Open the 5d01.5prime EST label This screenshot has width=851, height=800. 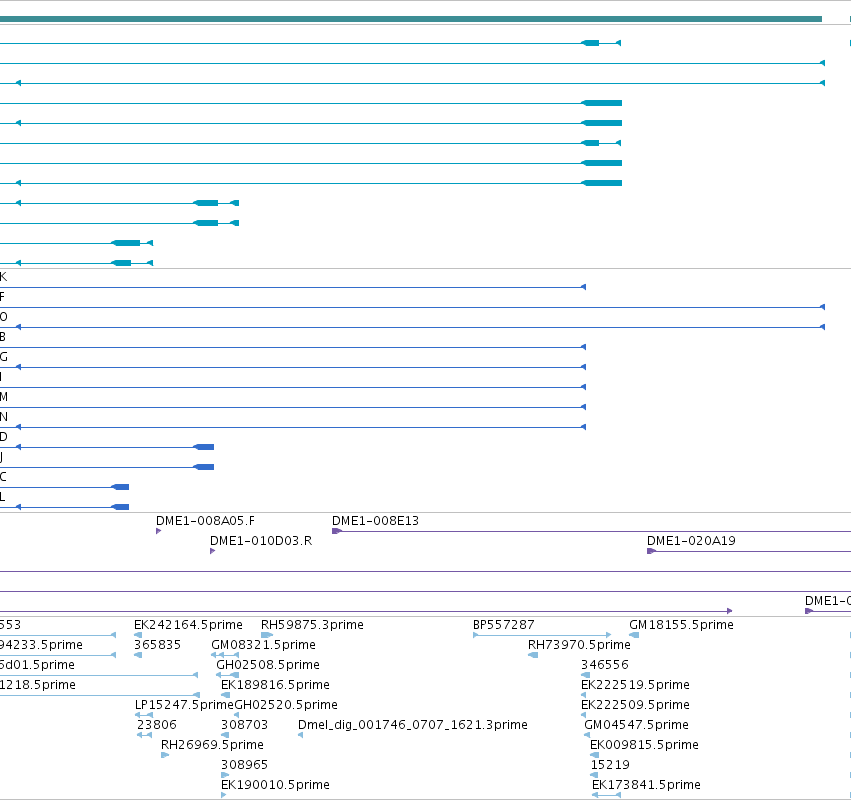(37, 665)
